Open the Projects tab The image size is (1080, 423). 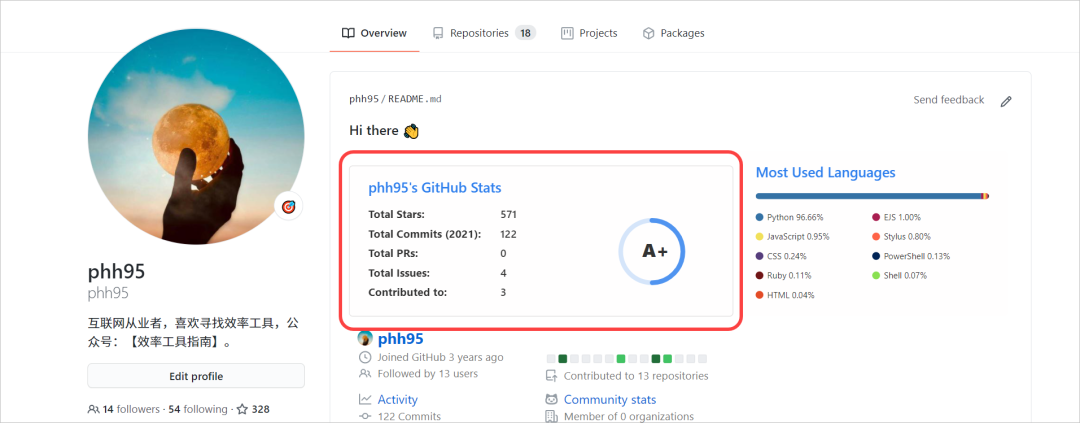pos(589,33)
